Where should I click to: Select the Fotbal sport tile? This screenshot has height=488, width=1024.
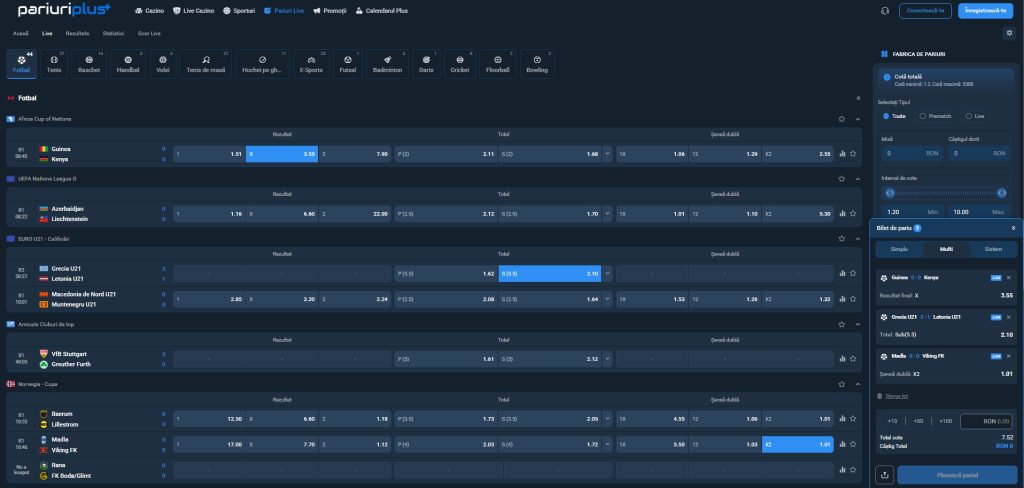[x=22, y=64]
